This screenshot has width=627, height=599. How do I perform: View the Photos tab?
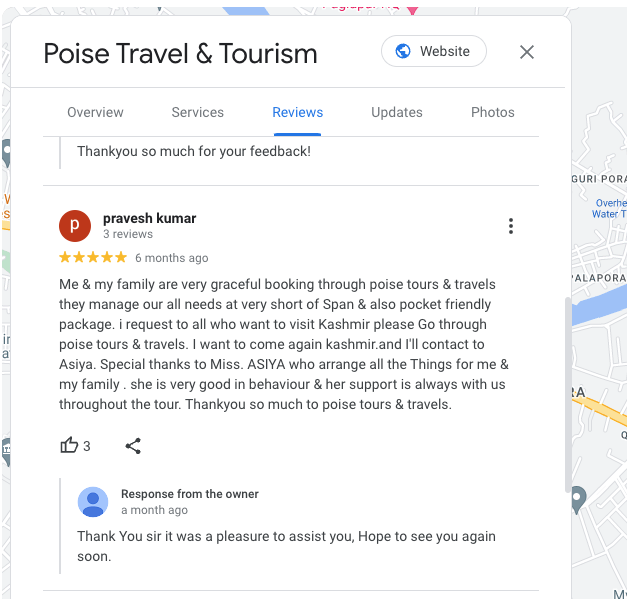[493, 112]
